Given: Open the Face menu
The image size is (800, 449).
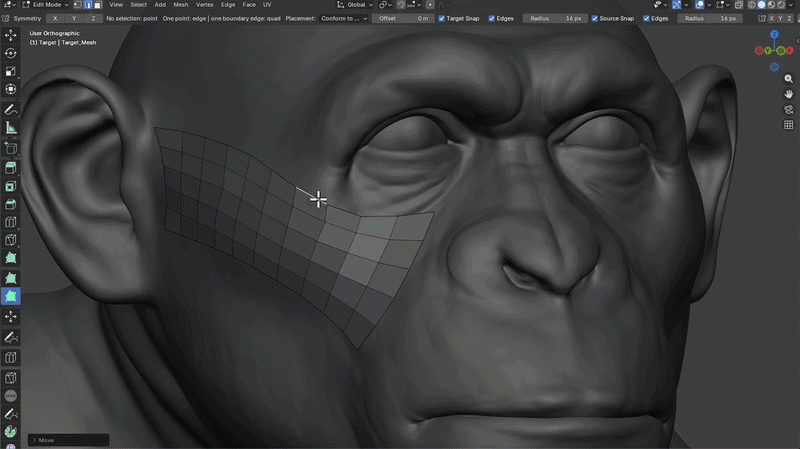Looking at the screenshot, I should [x=249, y=5].
